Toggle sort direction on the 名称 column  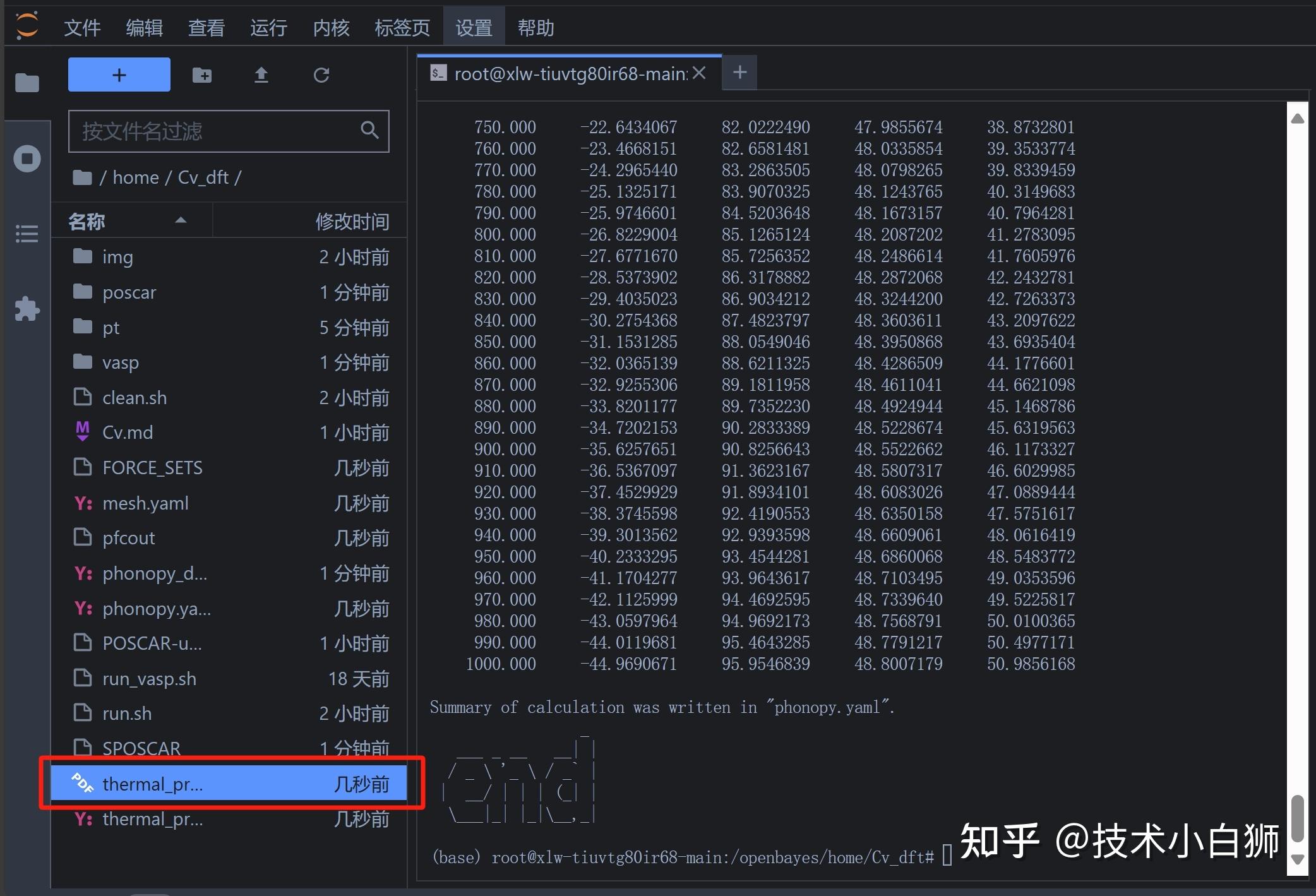pos(181,220)
